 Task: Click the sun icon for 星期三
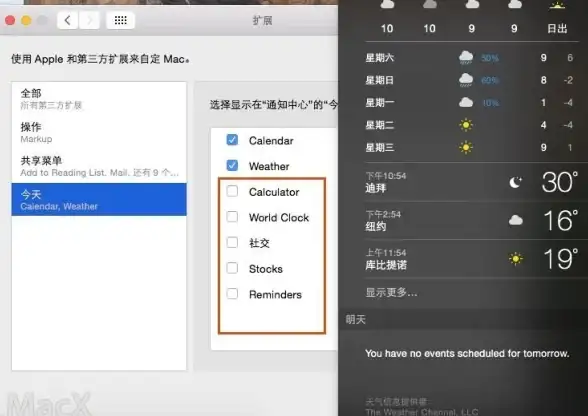(x=466, y=147)
